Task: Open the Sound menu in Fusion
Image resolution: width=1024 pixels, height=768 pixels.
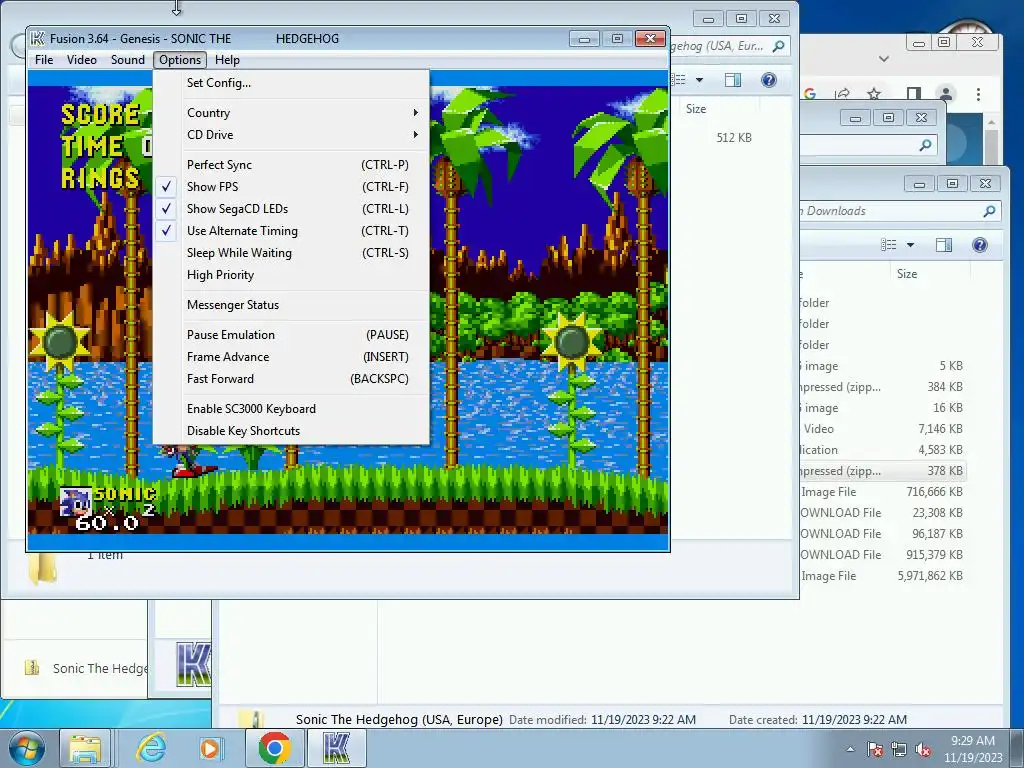Action: 127,59
